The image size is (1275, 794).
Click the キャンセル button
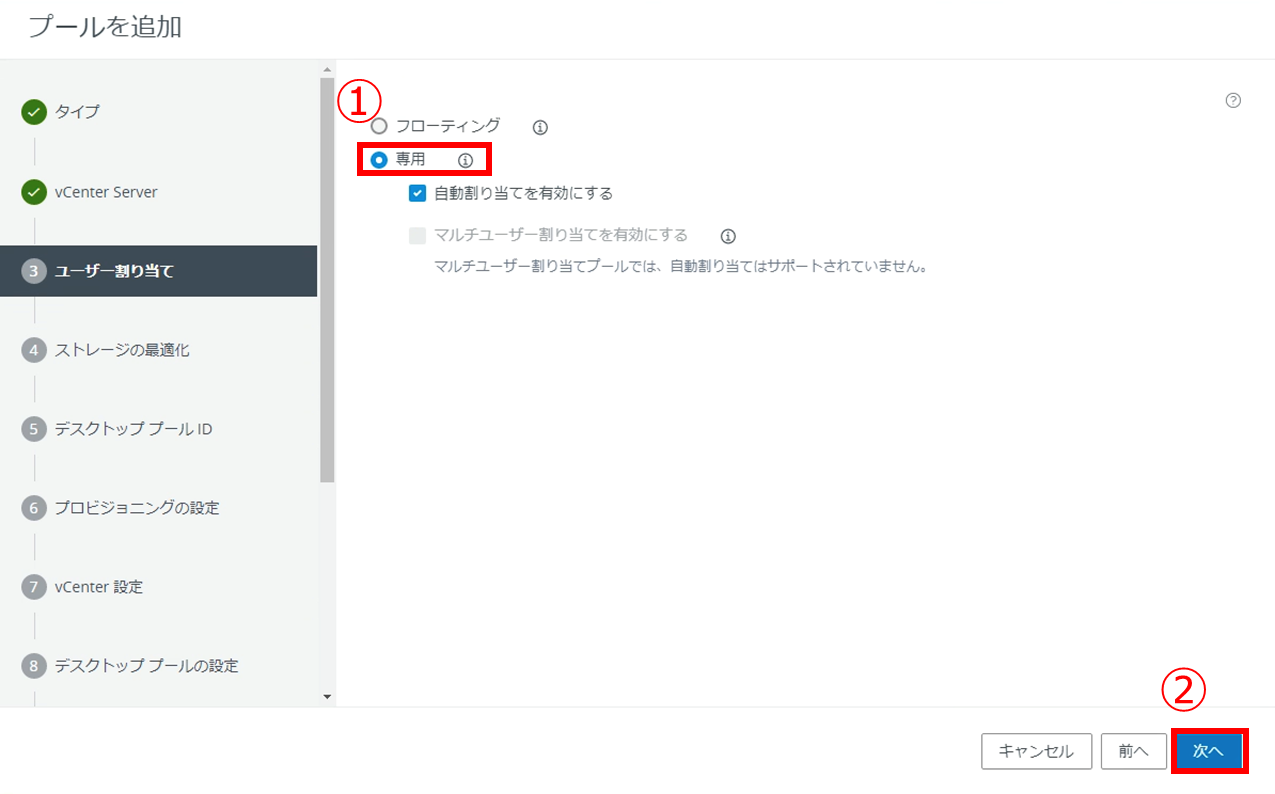coord(1036,751)
